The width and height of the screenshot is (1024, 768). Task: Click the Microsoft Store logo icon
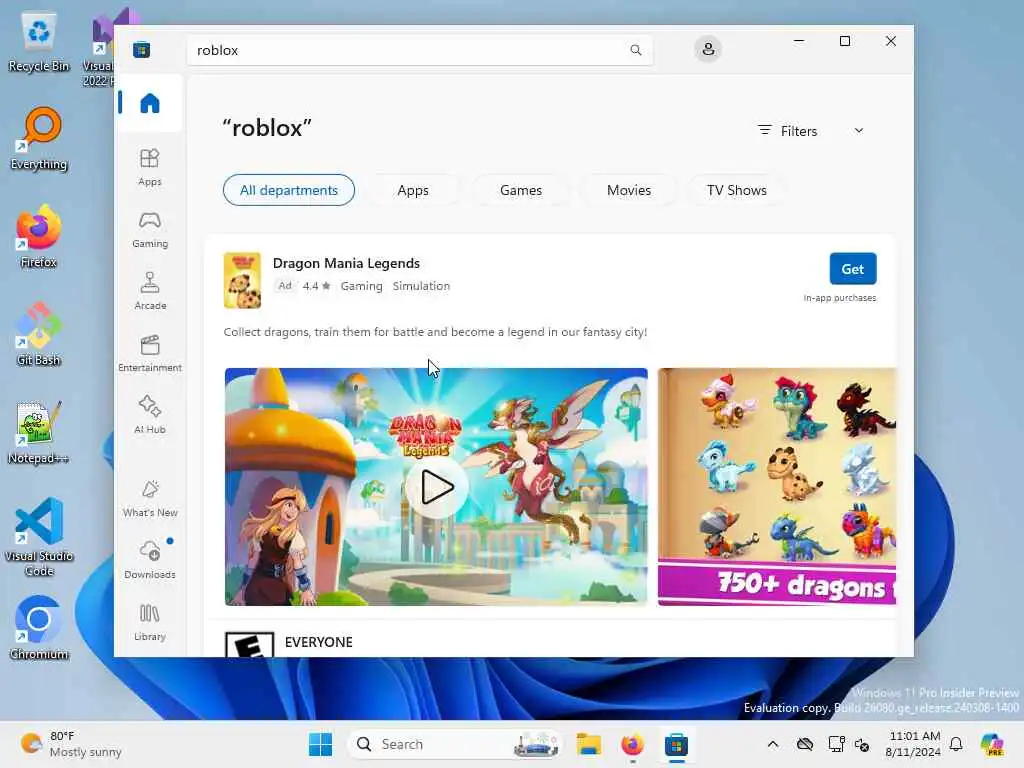(x=142, y=50)
